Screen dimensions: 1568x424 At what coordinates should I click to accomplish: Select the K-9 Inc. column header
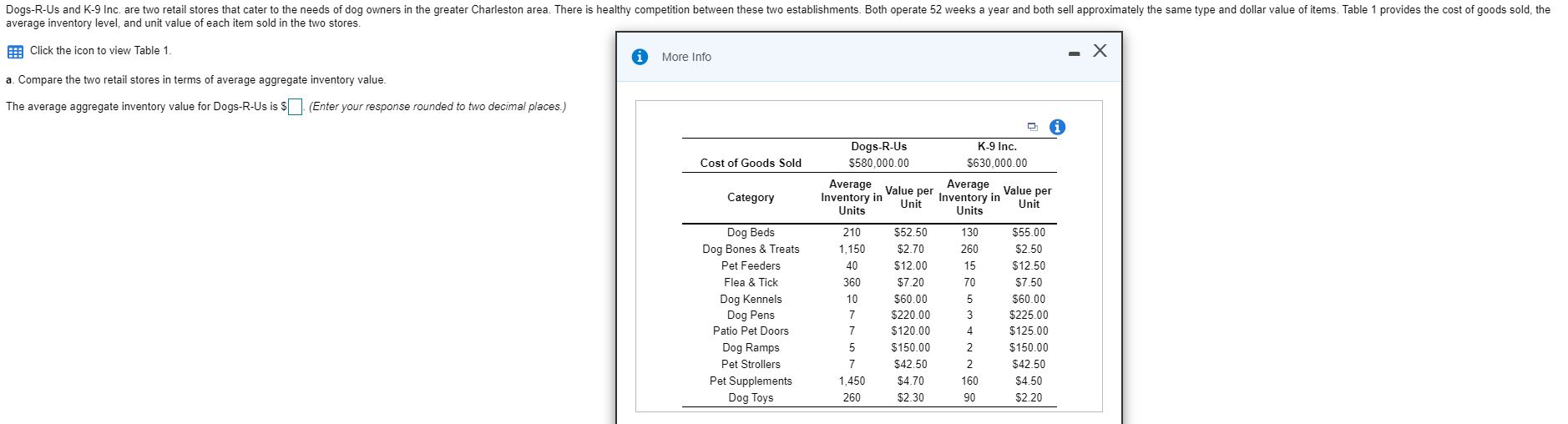997,147
